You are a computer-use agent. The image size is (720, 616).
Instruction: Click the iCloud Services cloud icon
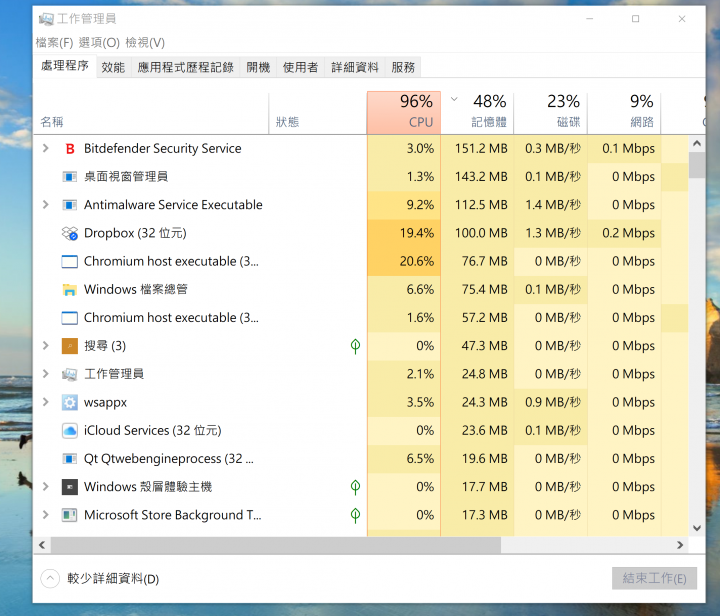click(x=69, y=431)
